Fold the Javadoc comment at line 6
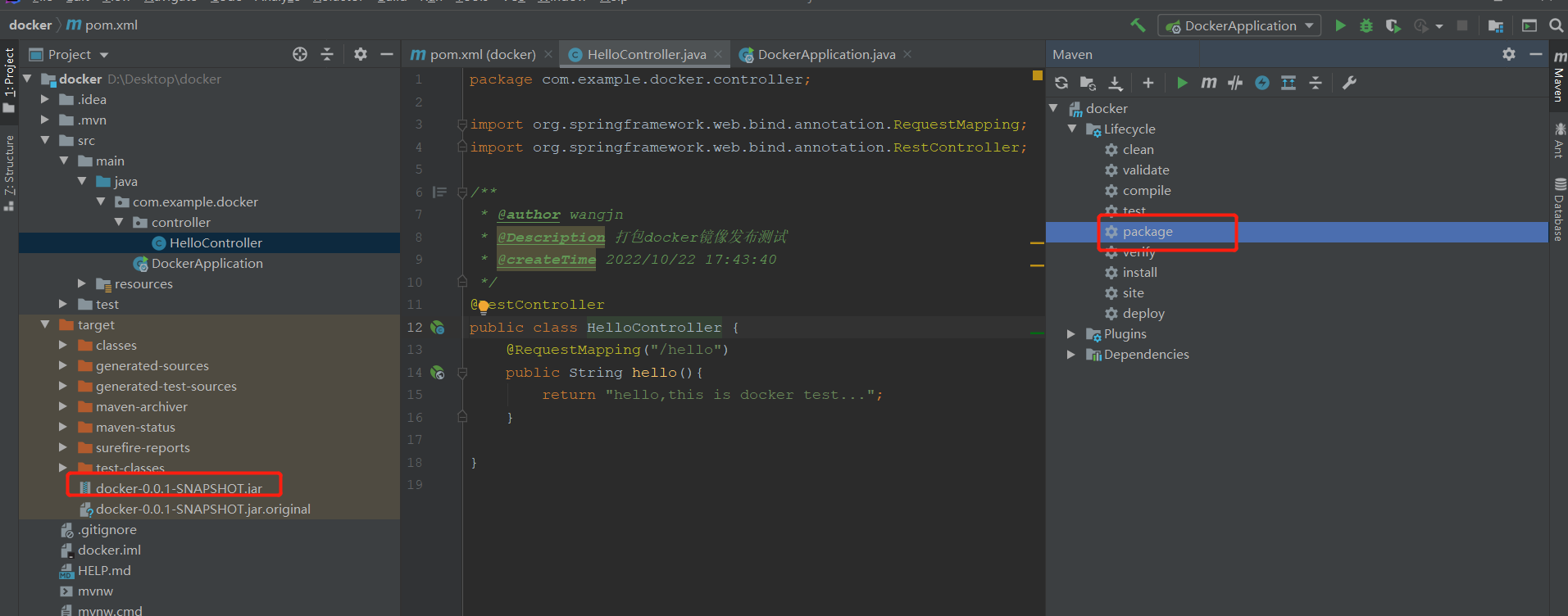Viewport: 1568px width, 616px height. pos(462,192)
